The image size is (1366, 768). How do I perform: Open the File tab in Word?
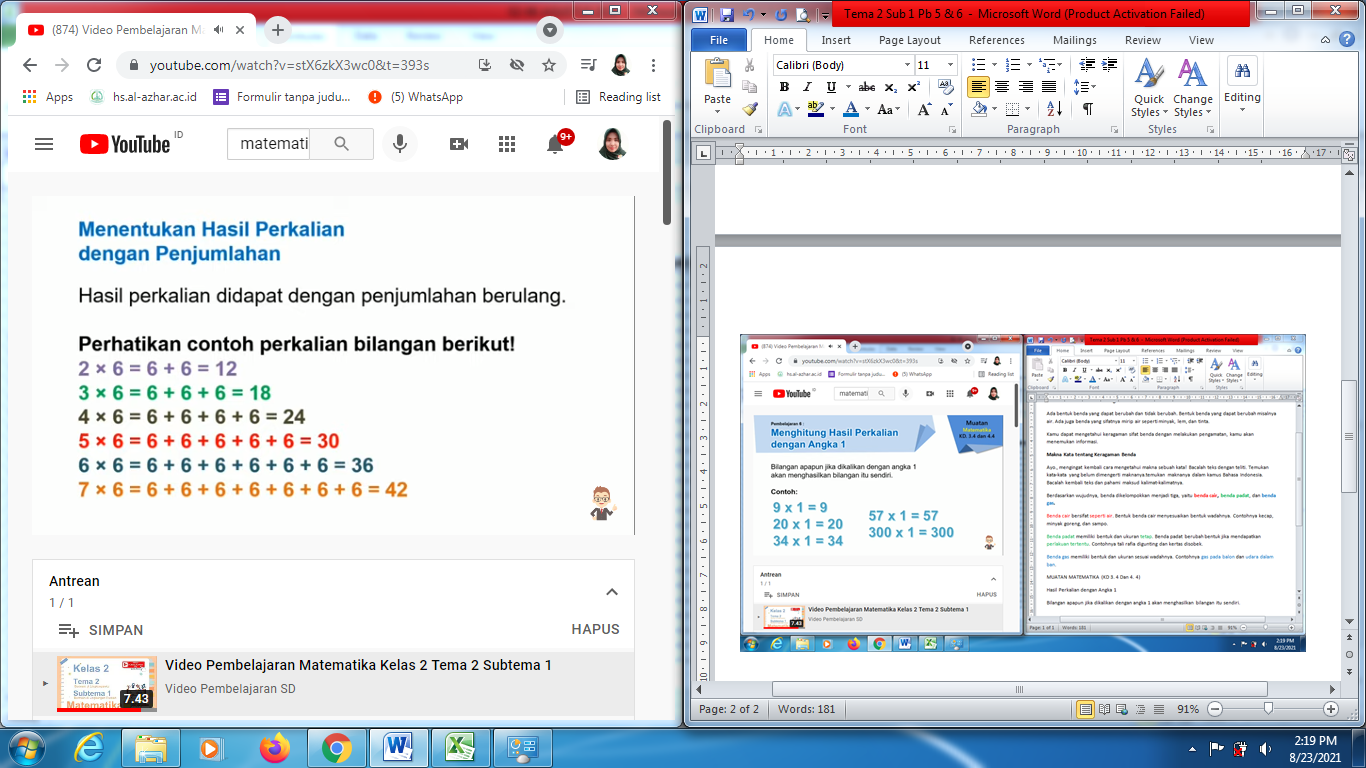coord(718,40)
